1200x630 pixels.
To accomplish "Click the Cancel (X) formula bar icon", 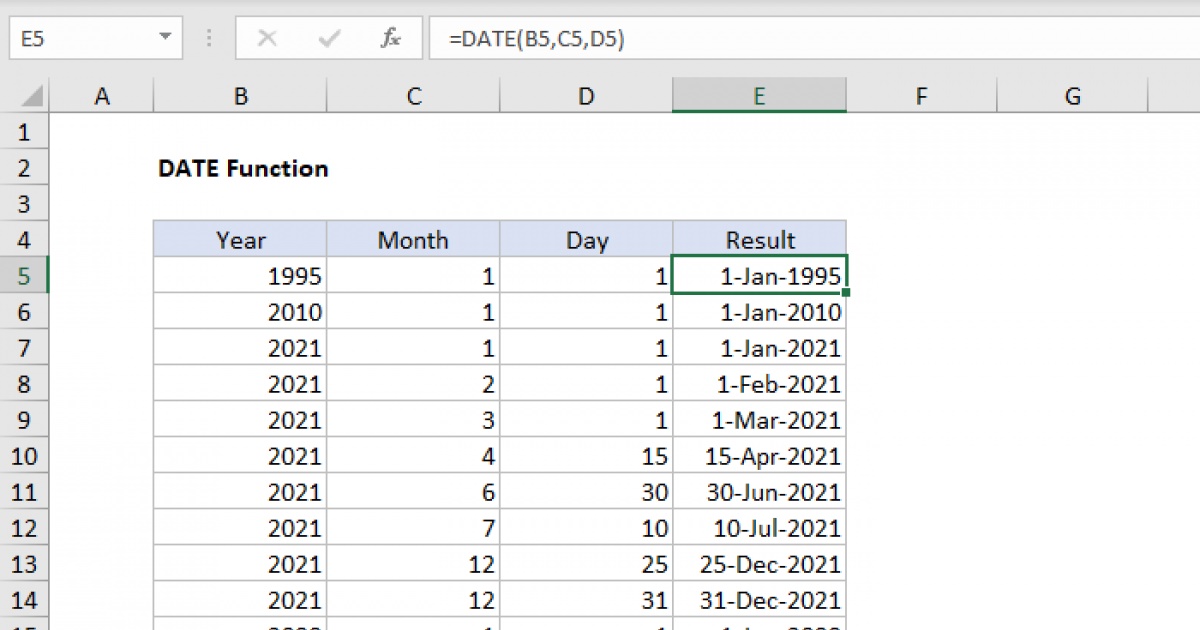I will pos(267,38).
